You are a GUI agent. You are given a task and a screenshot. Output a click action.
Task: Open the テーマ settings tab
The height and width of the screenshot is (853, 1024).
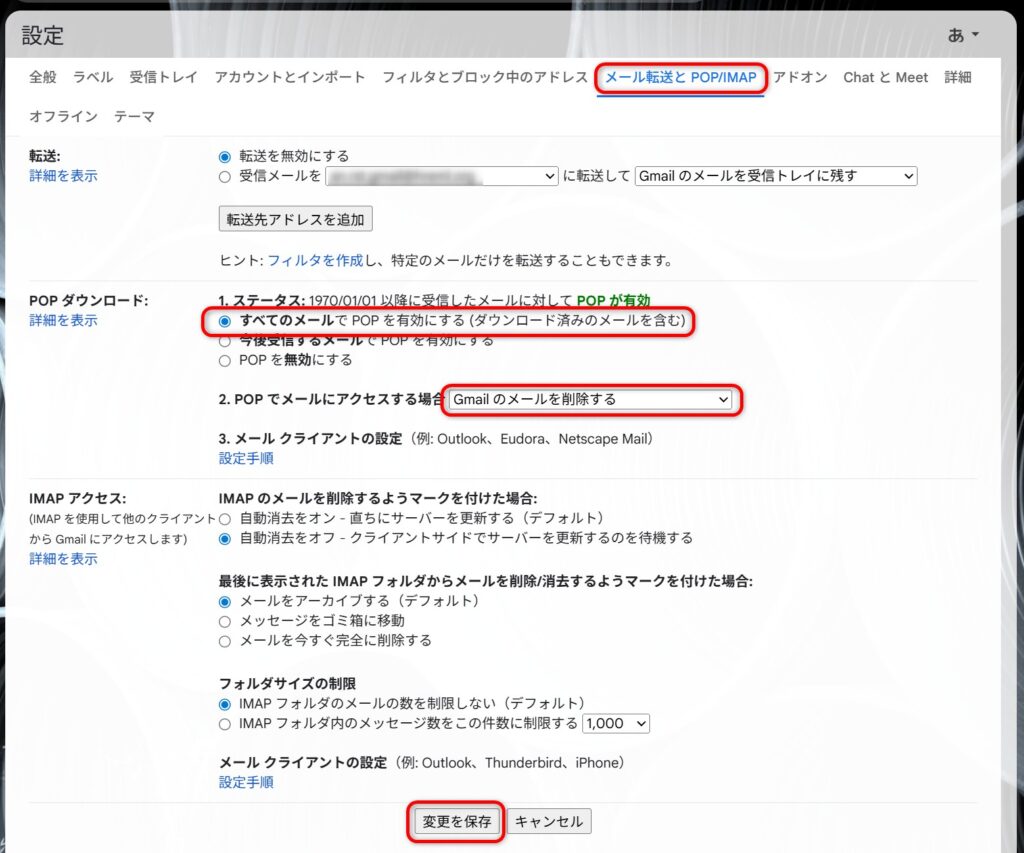tap(134, 116)
